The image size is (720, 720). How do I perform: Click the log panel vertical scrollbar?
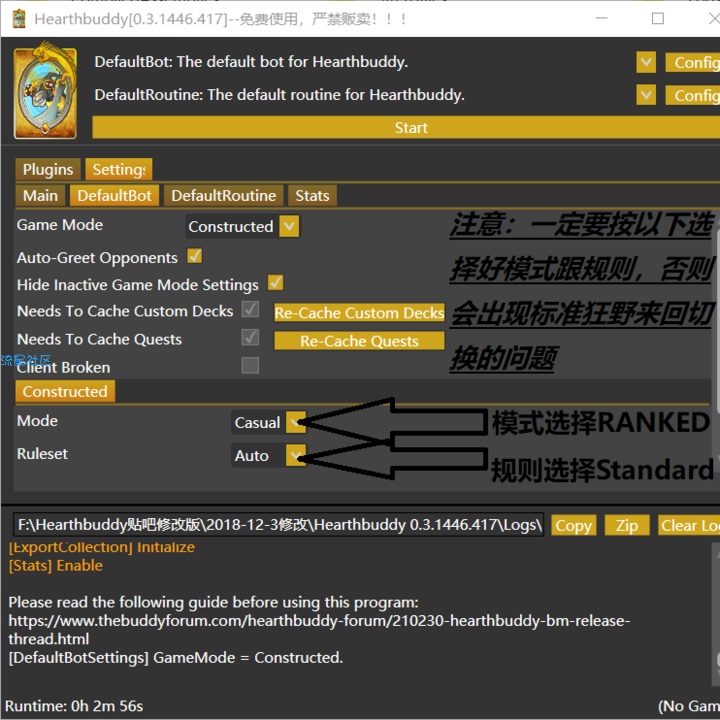point(716,613)
